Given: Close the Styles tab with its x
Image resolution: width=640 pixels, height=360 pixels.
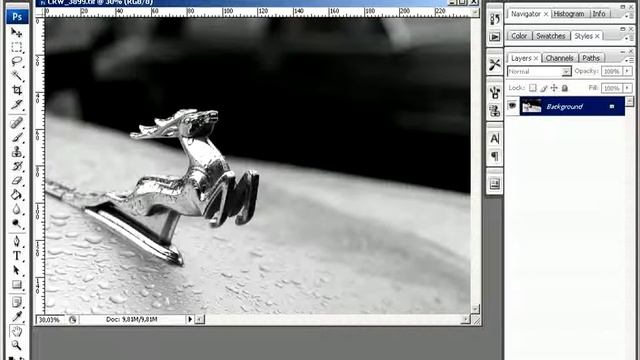Looking at the screenshot, I should click(x=597, y=36).
